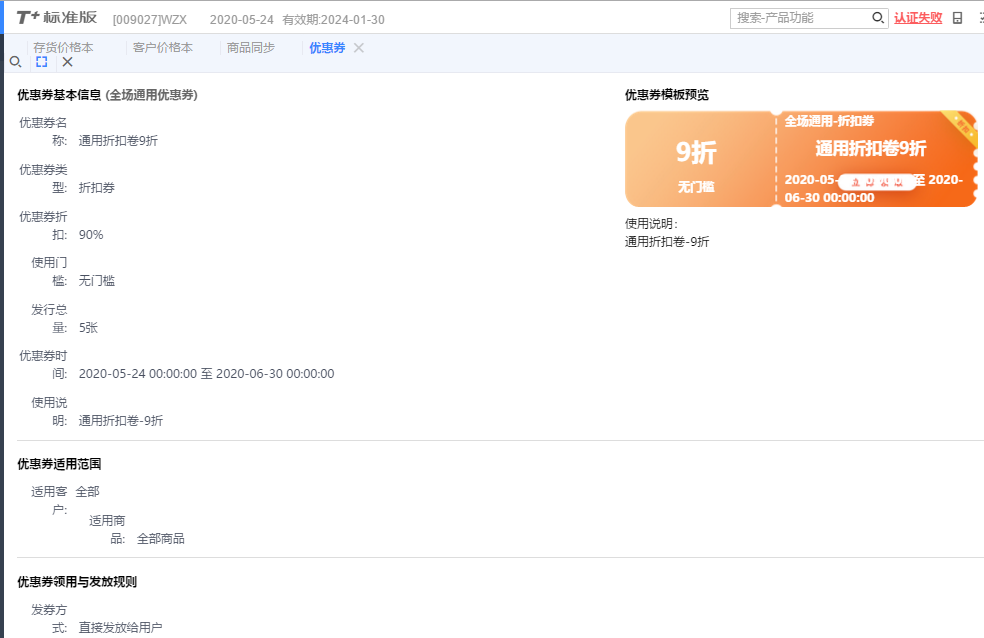Switch to the 存货价格本 tab
The image size is (984, 638).
click(x=63, y=48)
